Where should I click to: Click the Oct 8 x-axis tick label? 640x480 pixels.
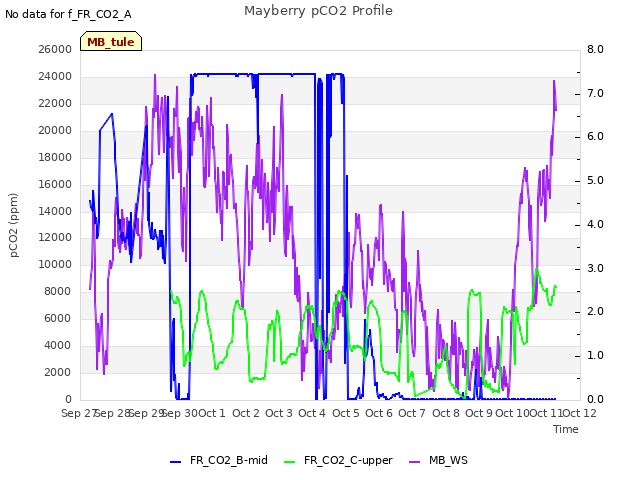(446, 413)
